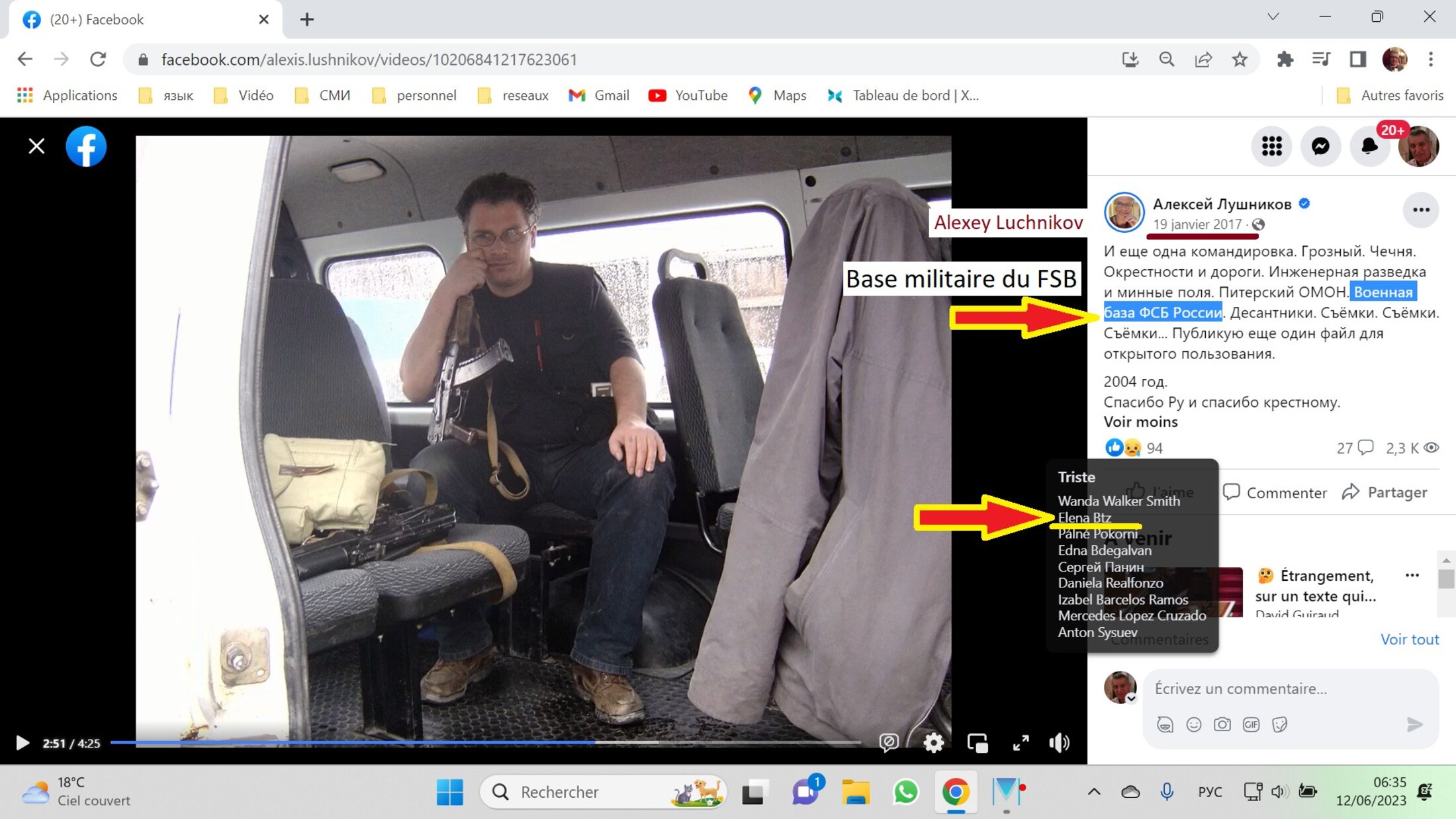1456x819 pixels.
Task: Open YouTube bookmark
Action: 688,95
